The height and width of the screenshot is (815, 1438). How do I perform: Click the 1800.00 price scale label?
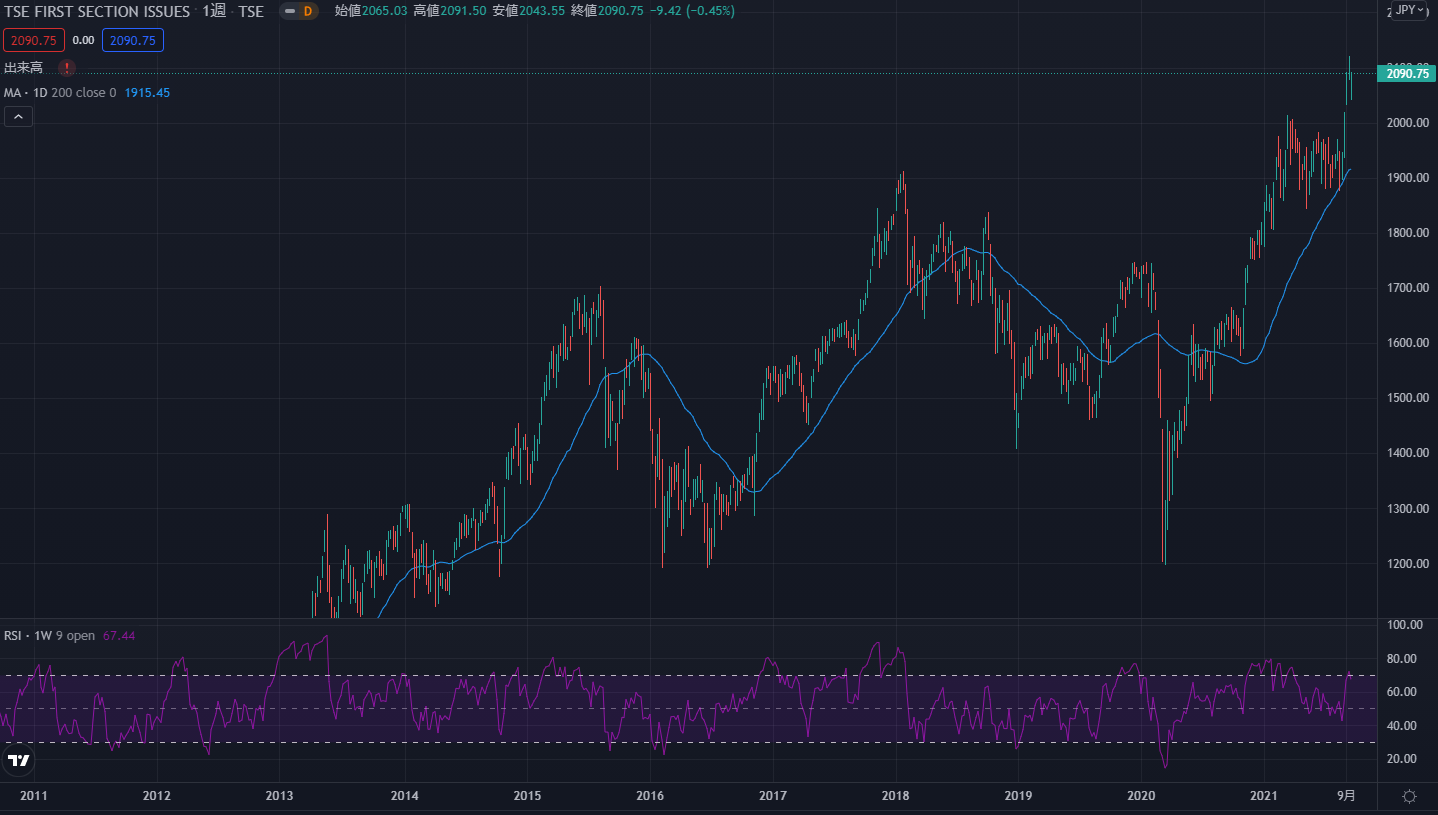1406,233
